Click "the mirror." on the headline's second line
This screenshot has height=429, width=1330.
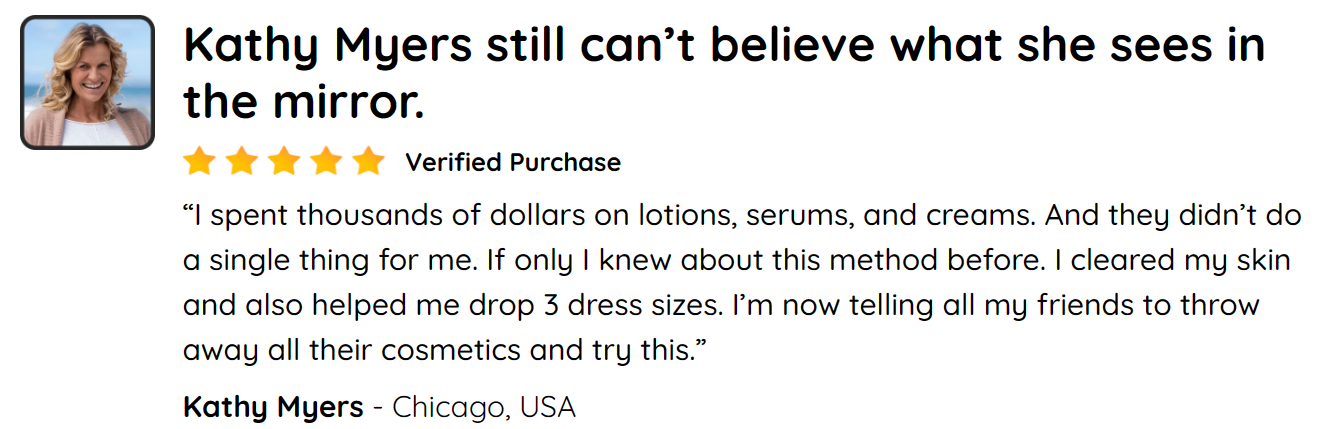click(x=304, y=101)
